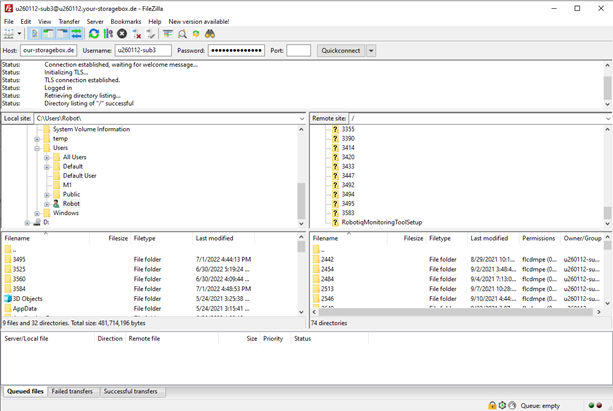Search files with binoculars icon
This screenshot has width=613, height=411.
click(x=210, y=34)
